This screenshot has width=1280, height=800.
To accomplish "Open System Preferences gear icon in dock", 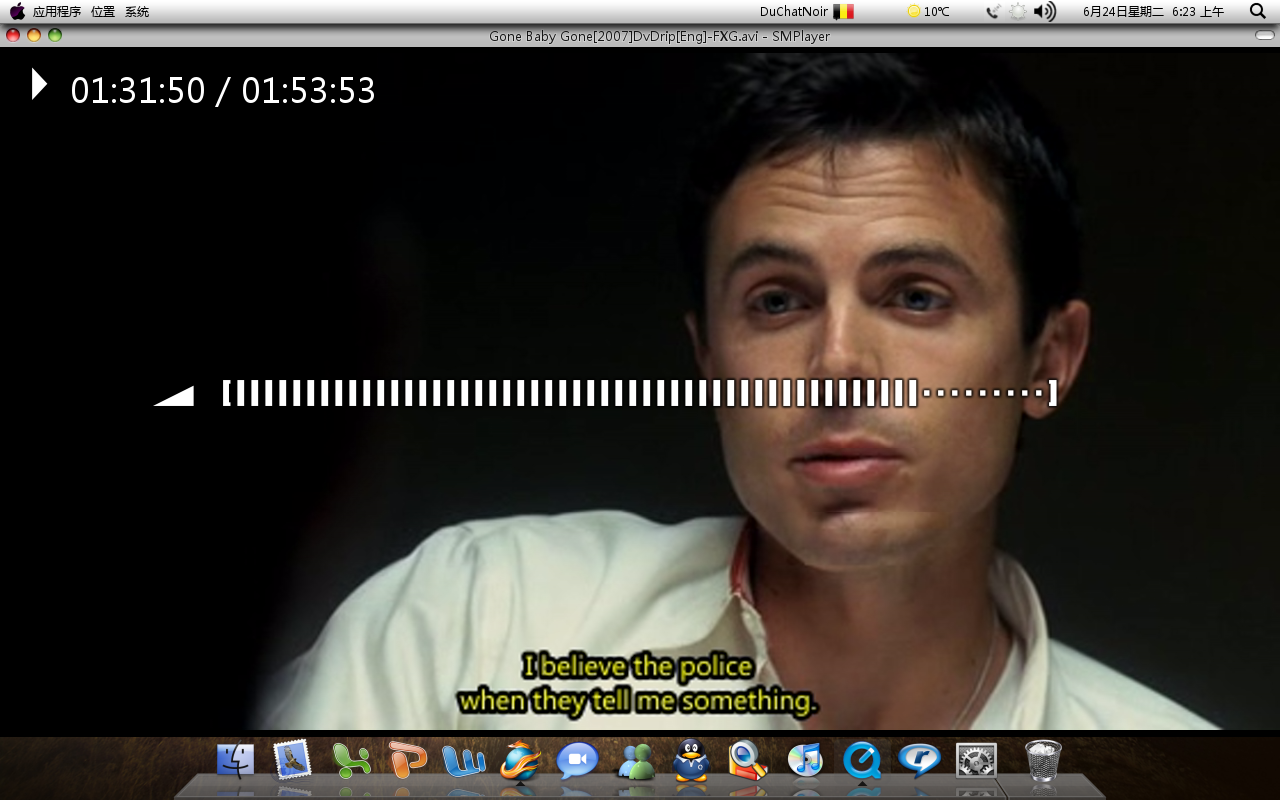I will pyautogui.click(x=976, y=760).
